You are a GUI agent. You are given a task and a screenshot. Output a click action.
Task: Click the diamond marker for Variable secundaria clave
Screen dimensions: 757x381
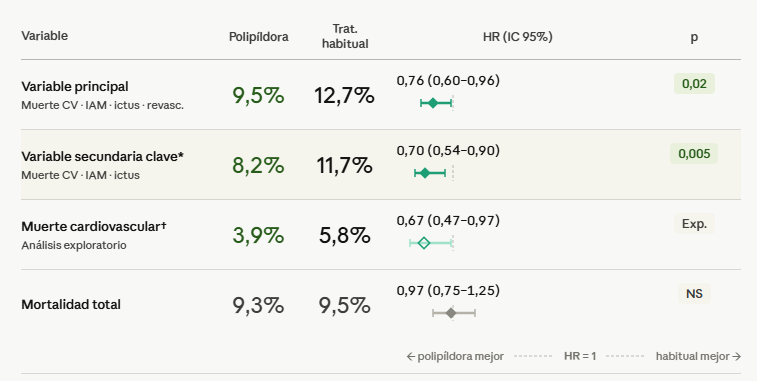pos(425,173)
